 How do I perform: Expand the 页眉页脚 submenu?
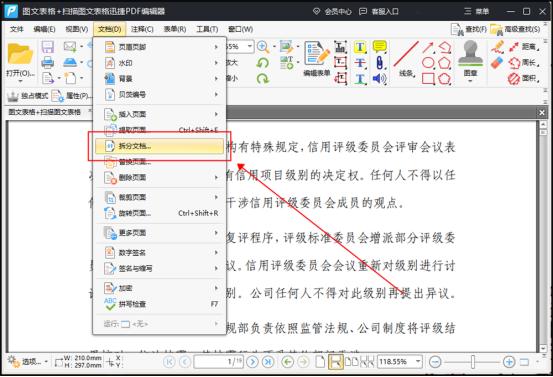pos(160,47)
